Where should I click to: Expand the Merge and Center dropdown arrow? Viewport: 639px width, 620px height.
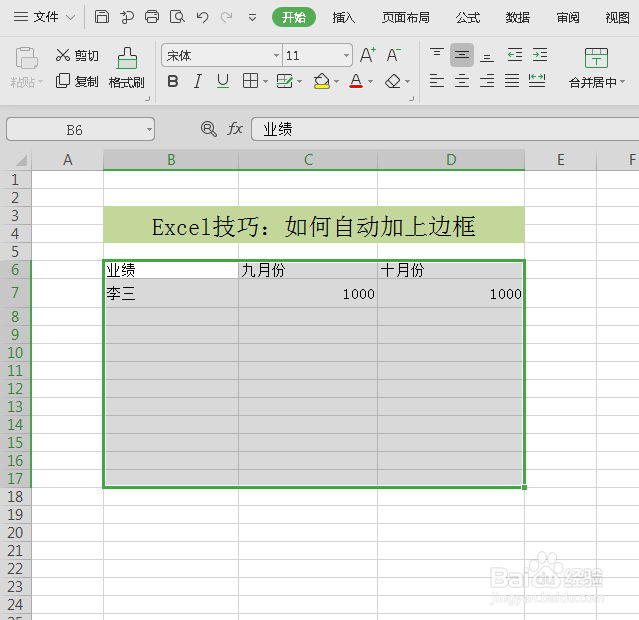(622, 82)
